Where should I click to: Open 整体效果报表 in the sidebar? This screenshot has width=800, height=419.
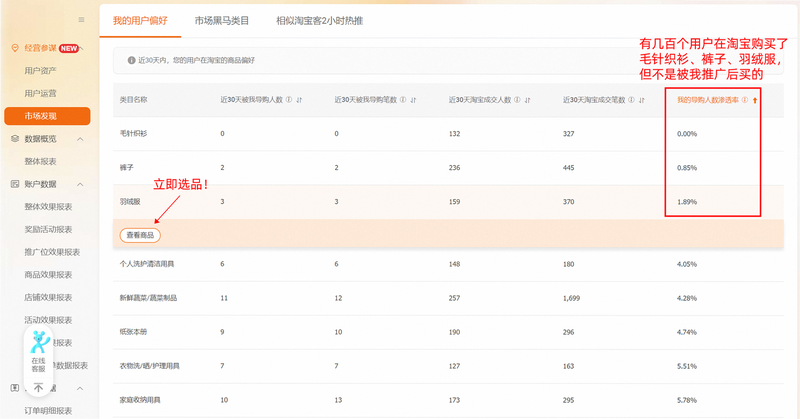[48, 207]
